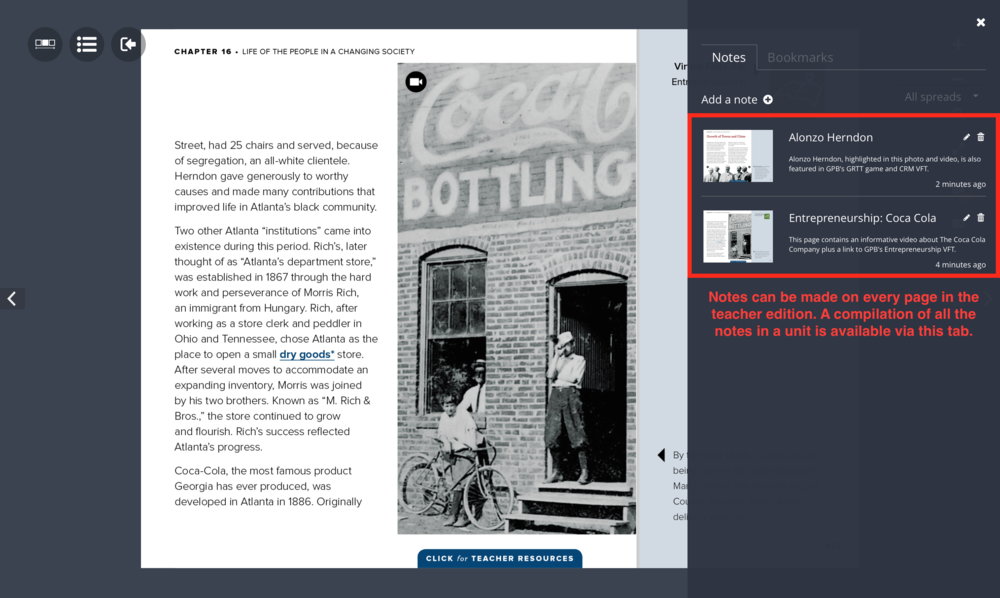Open the Entrepreneurship: Coca Cola note thumbnail
The height and width of the screenshot is (598, 1000).
(738, 237)
